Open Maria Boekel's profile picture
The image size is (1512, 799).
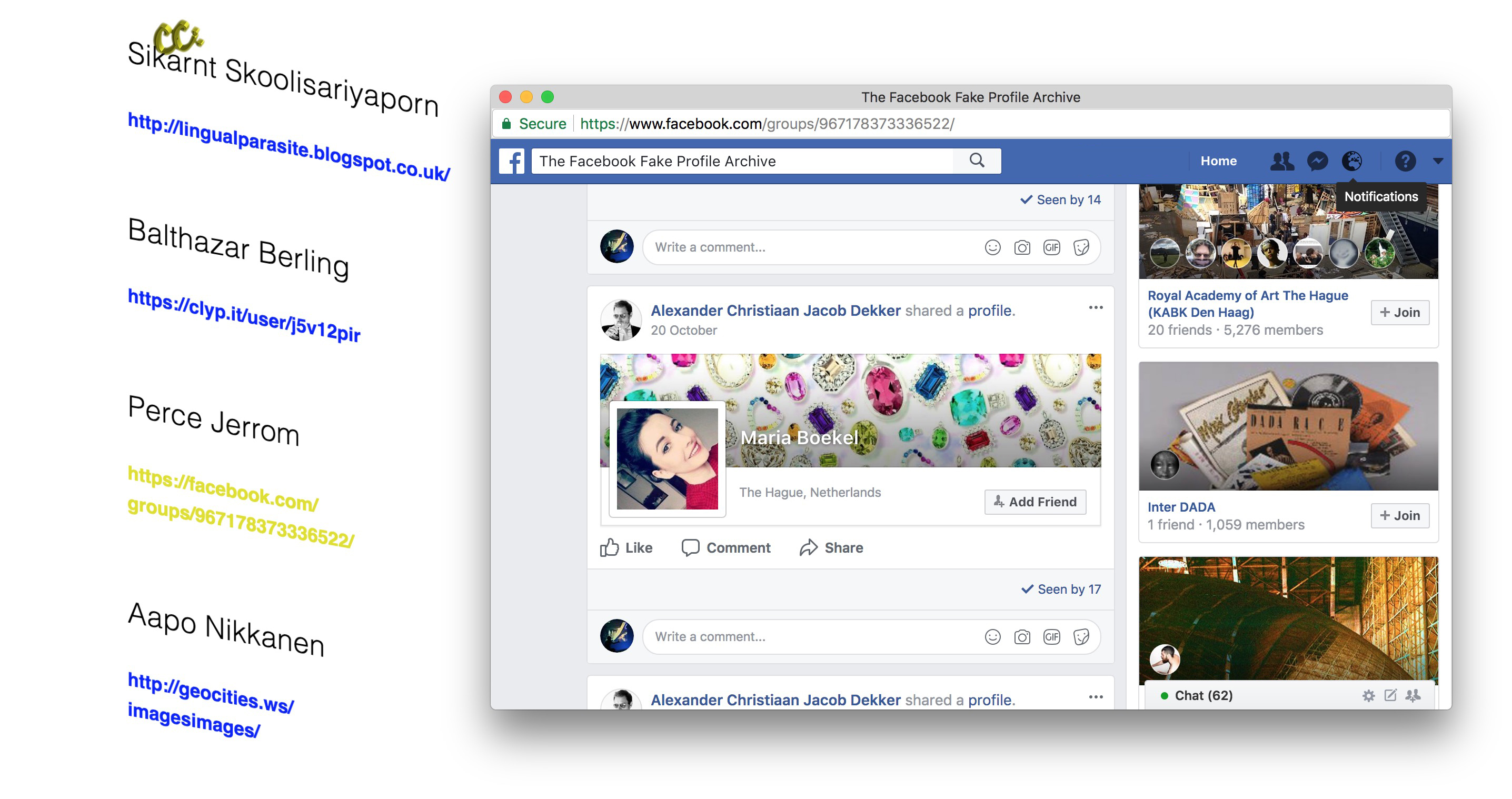pyautogui.click(x=667, y=459)
